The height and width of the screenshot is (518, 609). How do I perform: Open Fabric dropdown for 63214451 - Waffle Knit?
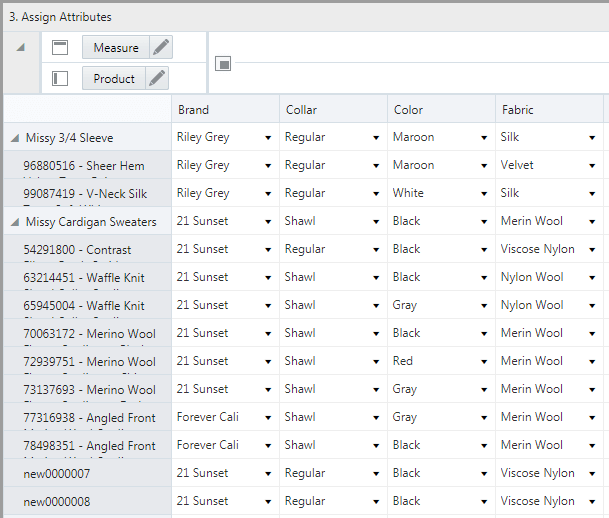coord(592,278)
